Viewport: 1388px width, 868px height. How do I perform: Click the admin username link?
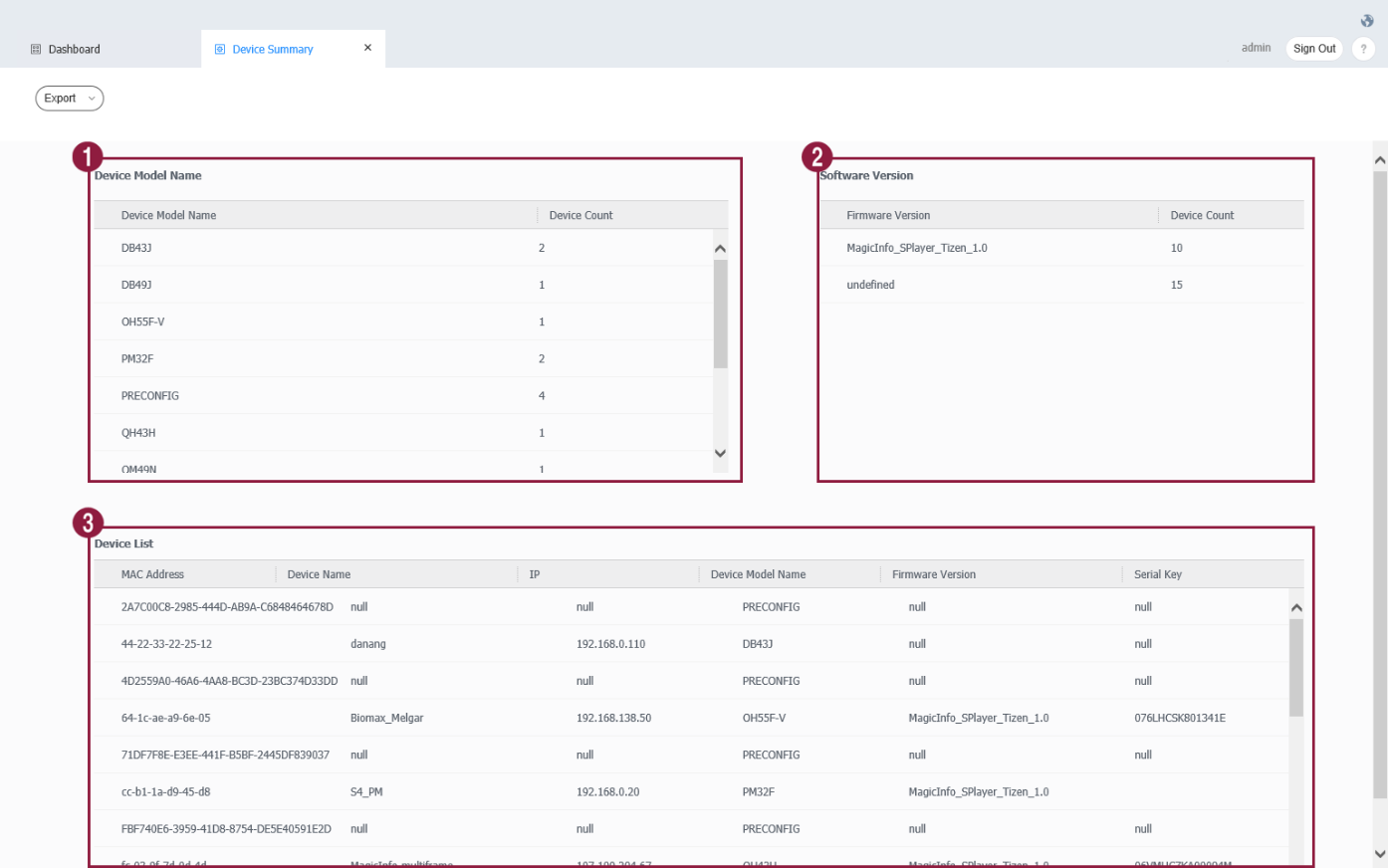pyautogui.click(x=1256, y=48)
